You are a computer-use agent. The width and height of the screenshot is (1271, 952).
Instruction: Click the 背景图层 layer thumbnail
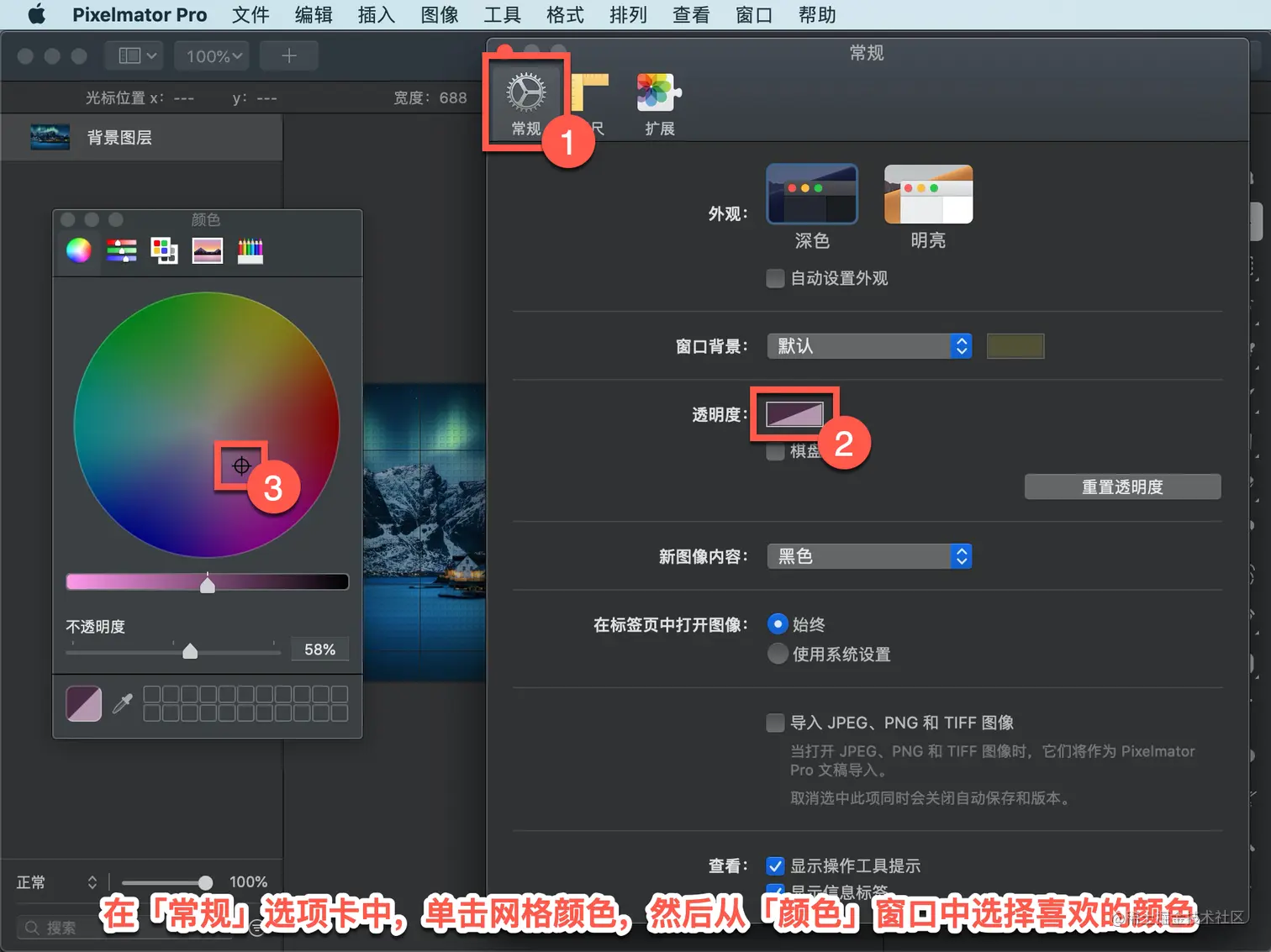pyautogui.click(x=50, y=137)
